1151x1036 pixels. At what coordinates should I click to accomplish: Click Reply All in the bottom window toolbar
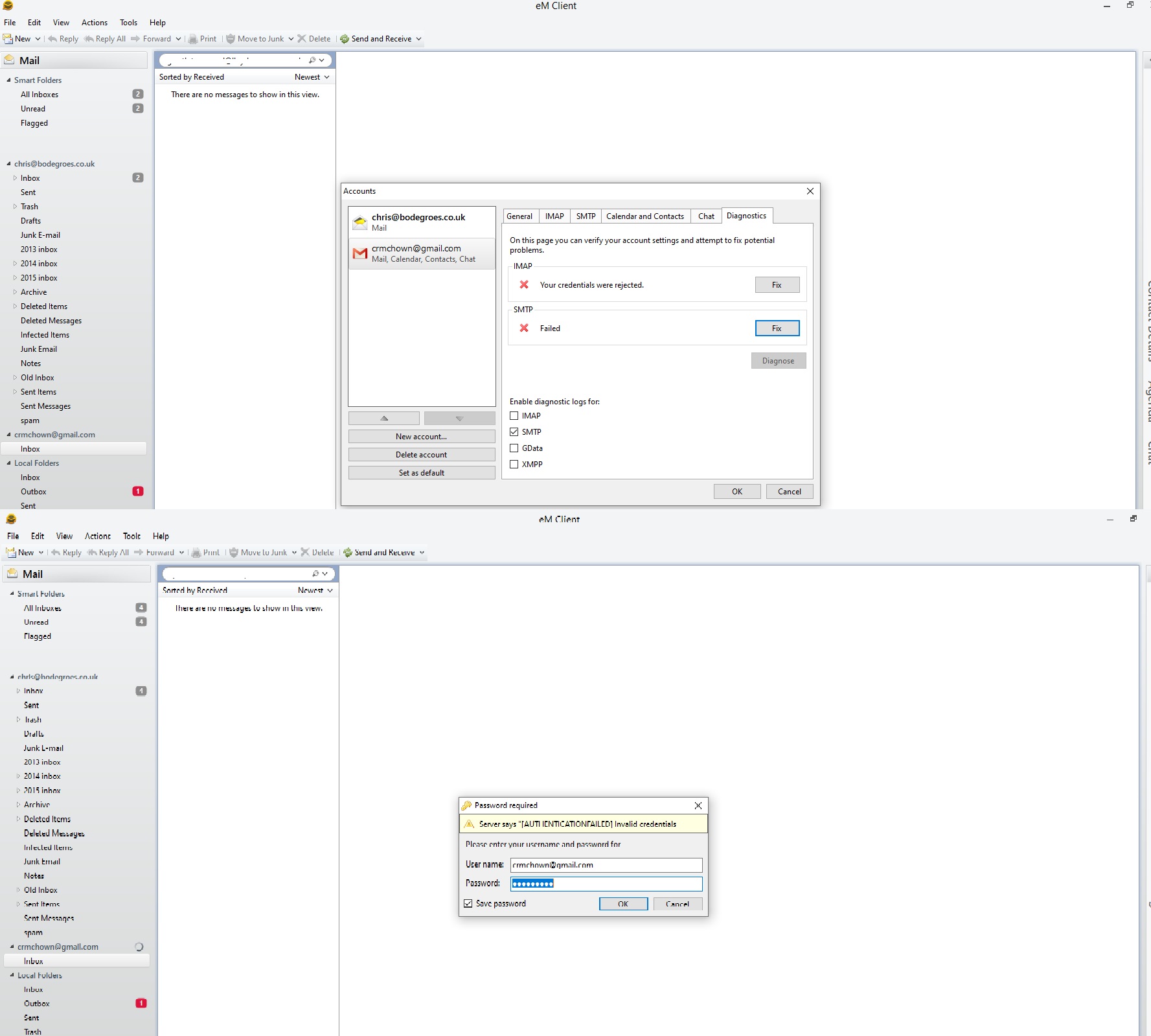tap(108, 553)
